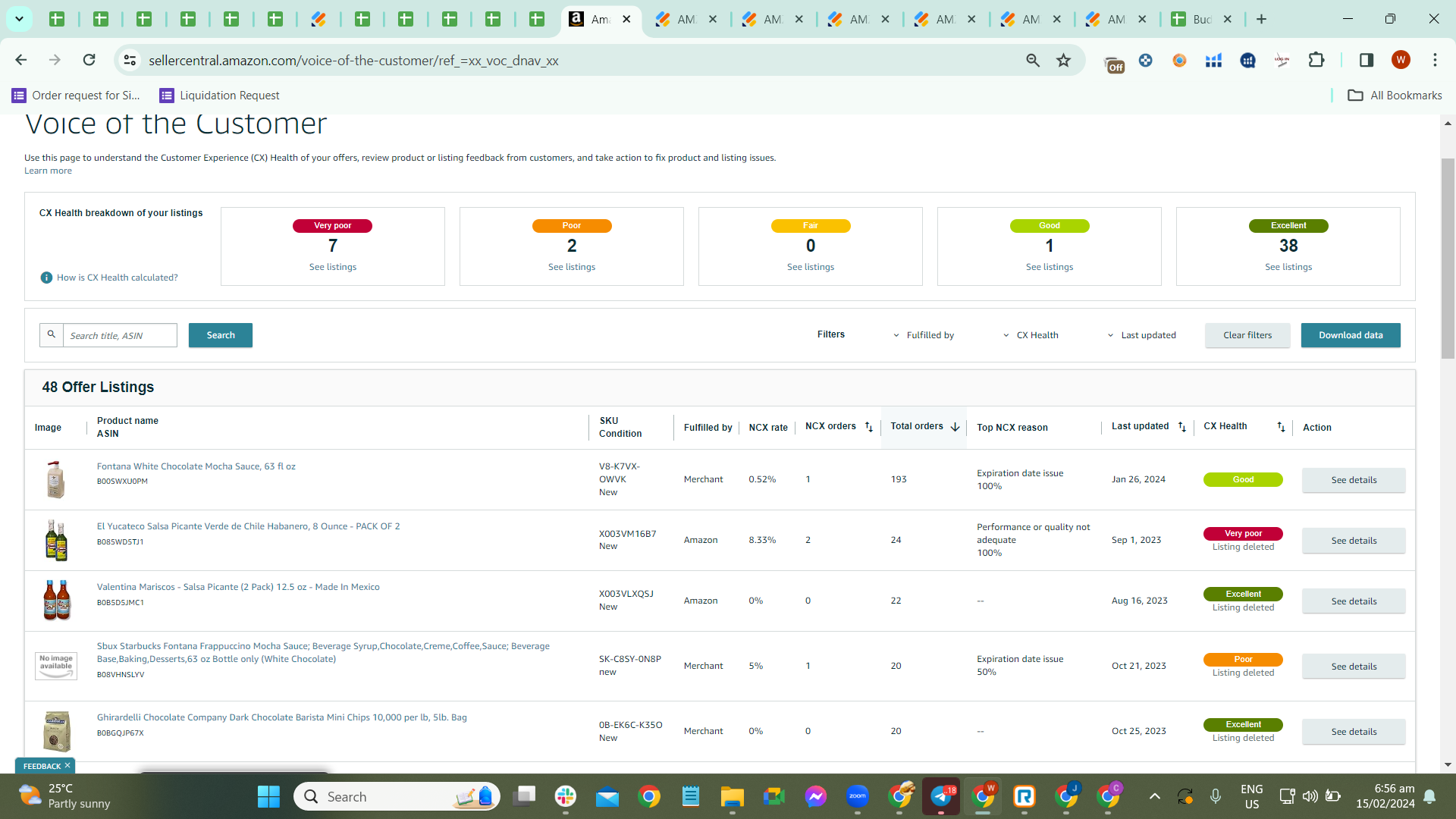Click the page vertical scrollbar thumb
The width and height of the screenshot is (1456, 819).
(1448, 258)
